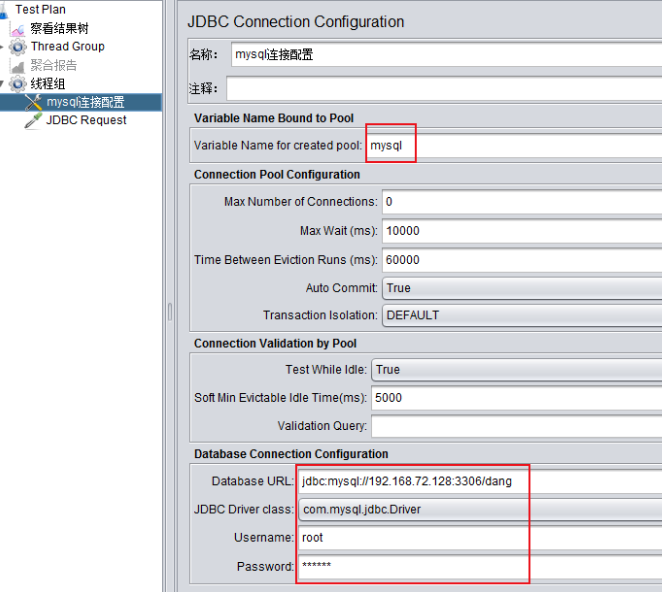
Task: Select the disabled 聚合报告 tree item
Action: pos(54,65)
